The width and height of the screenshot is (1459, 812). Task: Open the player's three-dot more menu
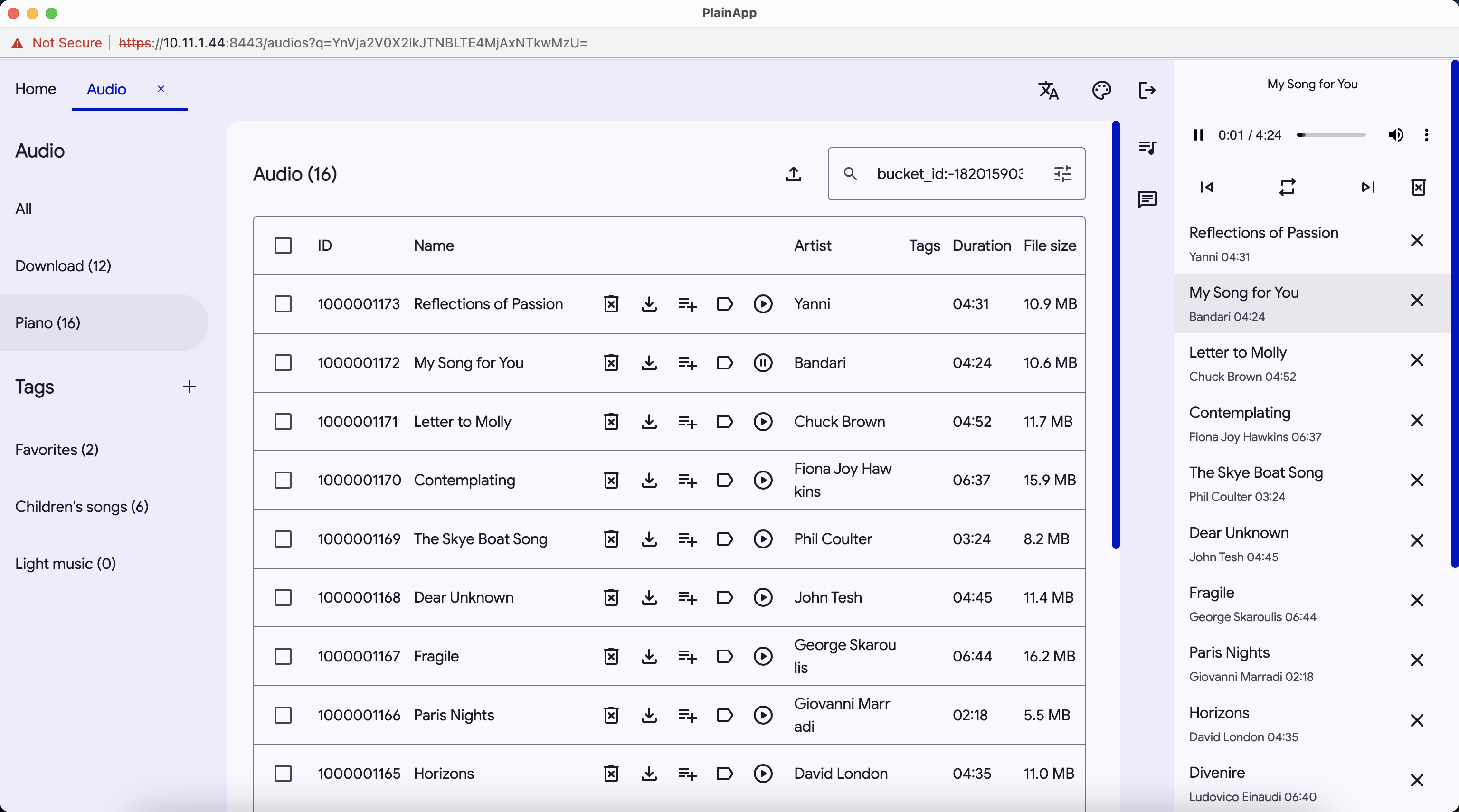point(1426,135)
